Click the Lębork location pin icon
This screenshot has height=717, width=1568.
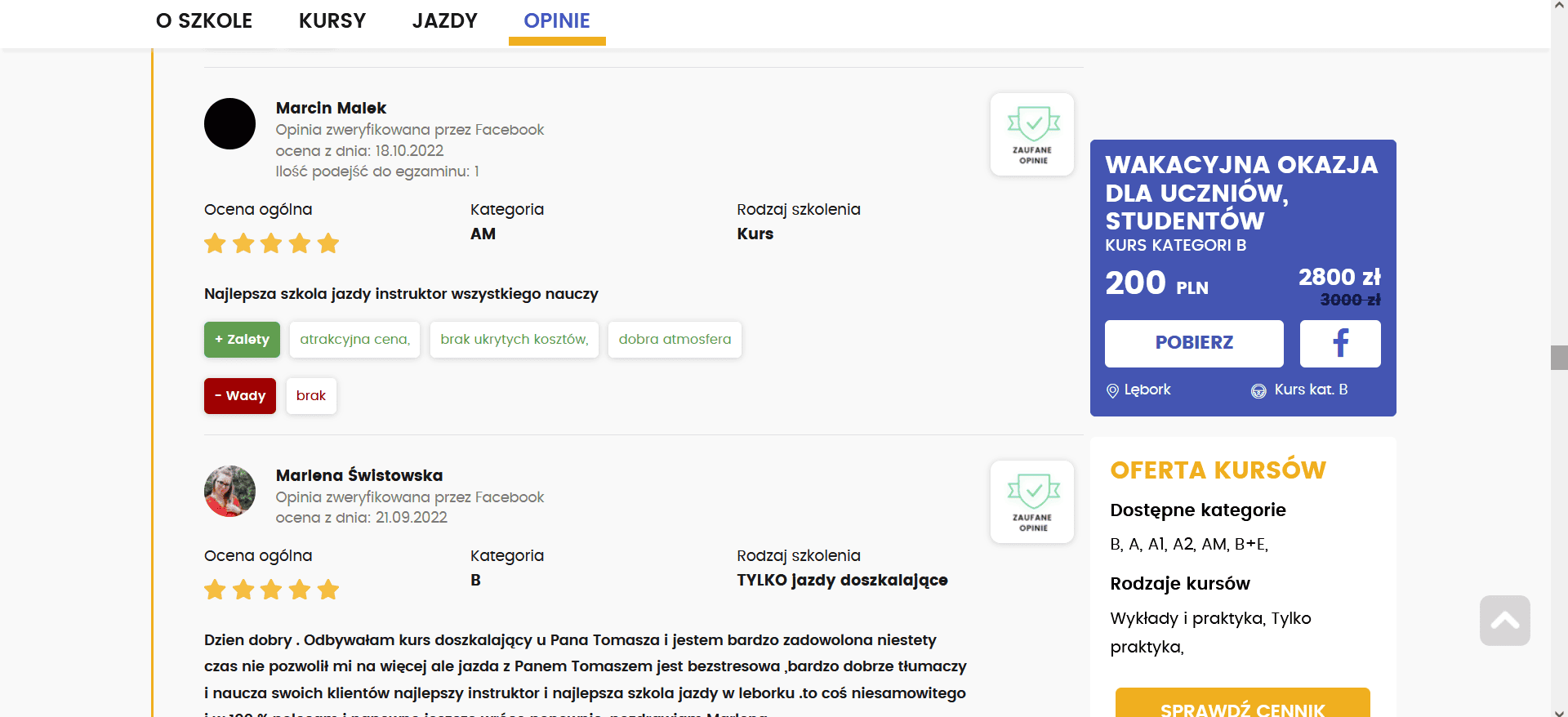(x=1112, y=390)
